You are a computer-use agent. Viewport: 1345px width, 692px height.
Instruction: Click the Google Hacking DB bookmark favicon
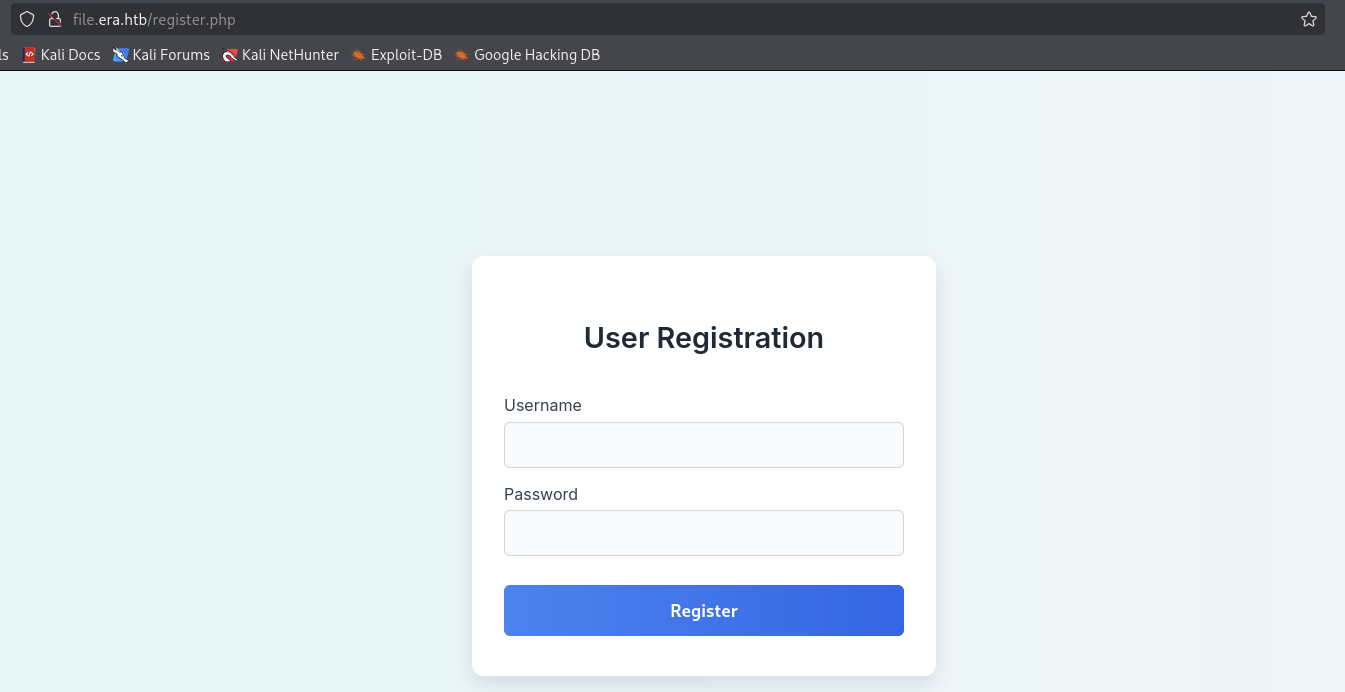click(x=461, y=55)
